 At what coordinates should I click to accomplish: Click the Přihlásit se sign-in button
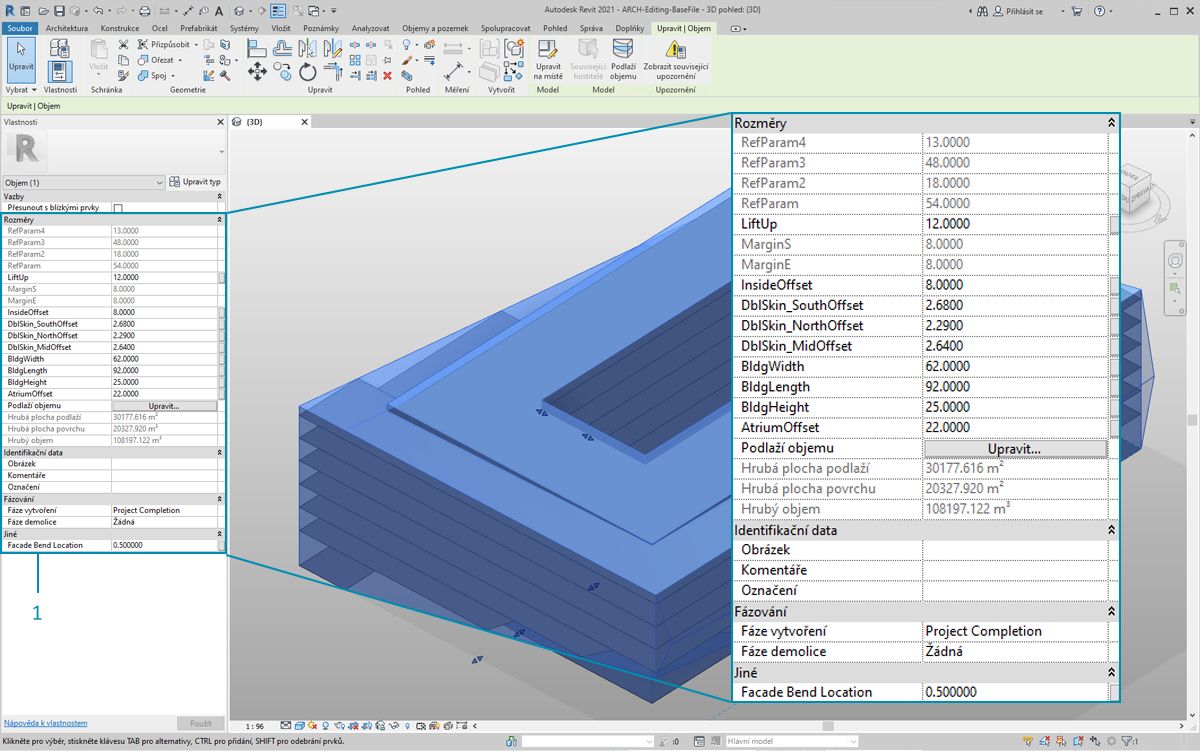tap(1020, 11)
